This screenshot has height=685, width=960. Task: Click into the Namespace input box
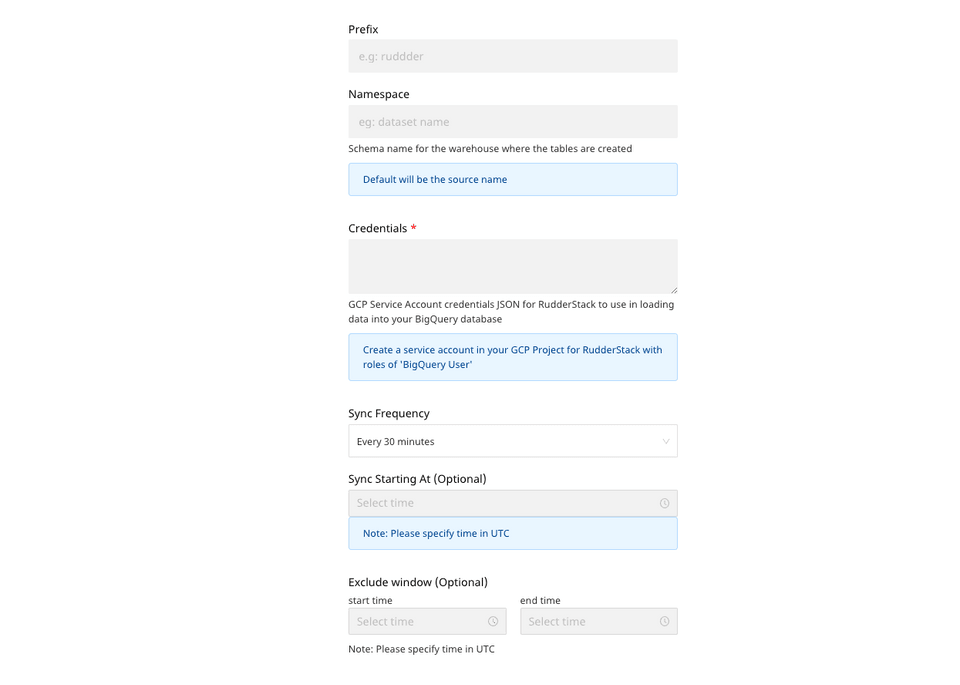tap(512, 122)
